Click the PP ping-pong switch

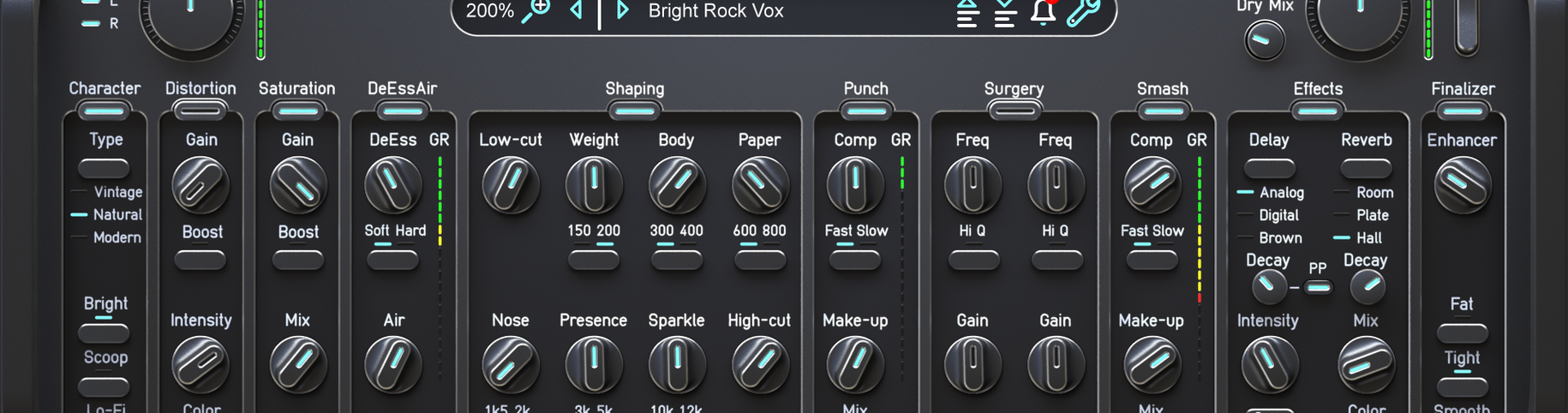click(x=1318, y=287)
